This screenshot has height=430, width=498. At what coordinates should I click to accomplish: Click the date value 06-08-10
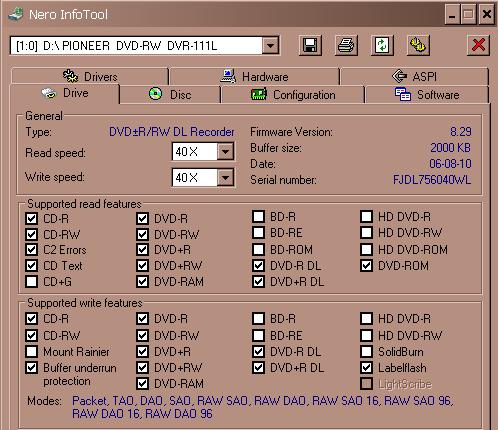coord(450,164)
